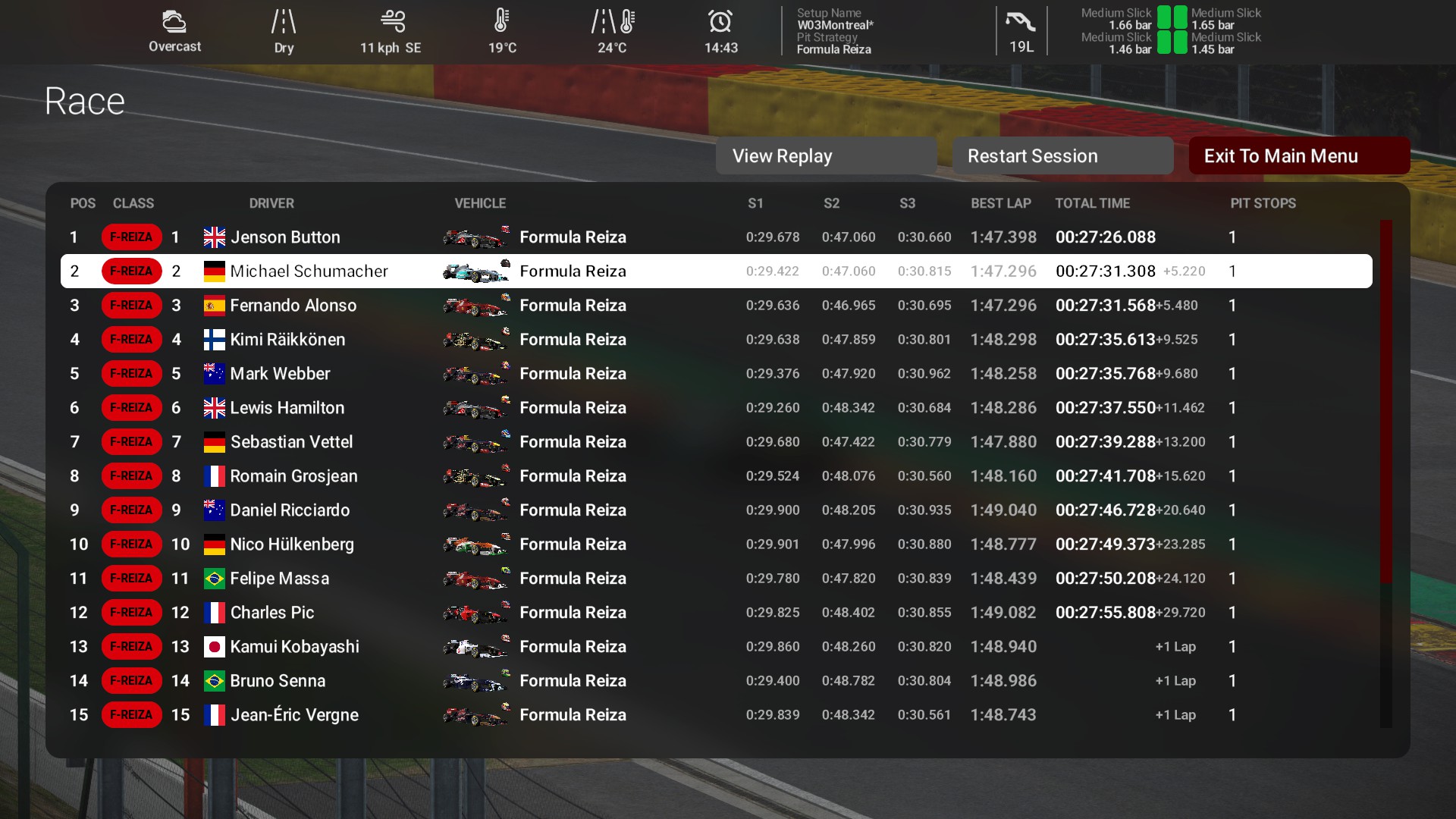Click the TOTAL TIME column header

pos(1093,203)
